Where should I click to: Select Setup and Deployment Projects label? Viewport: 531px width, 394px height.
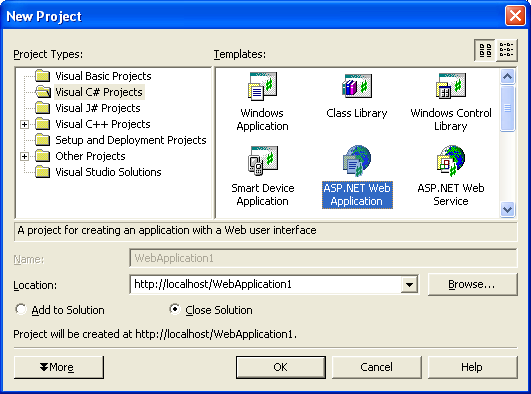tap(131, 140)
